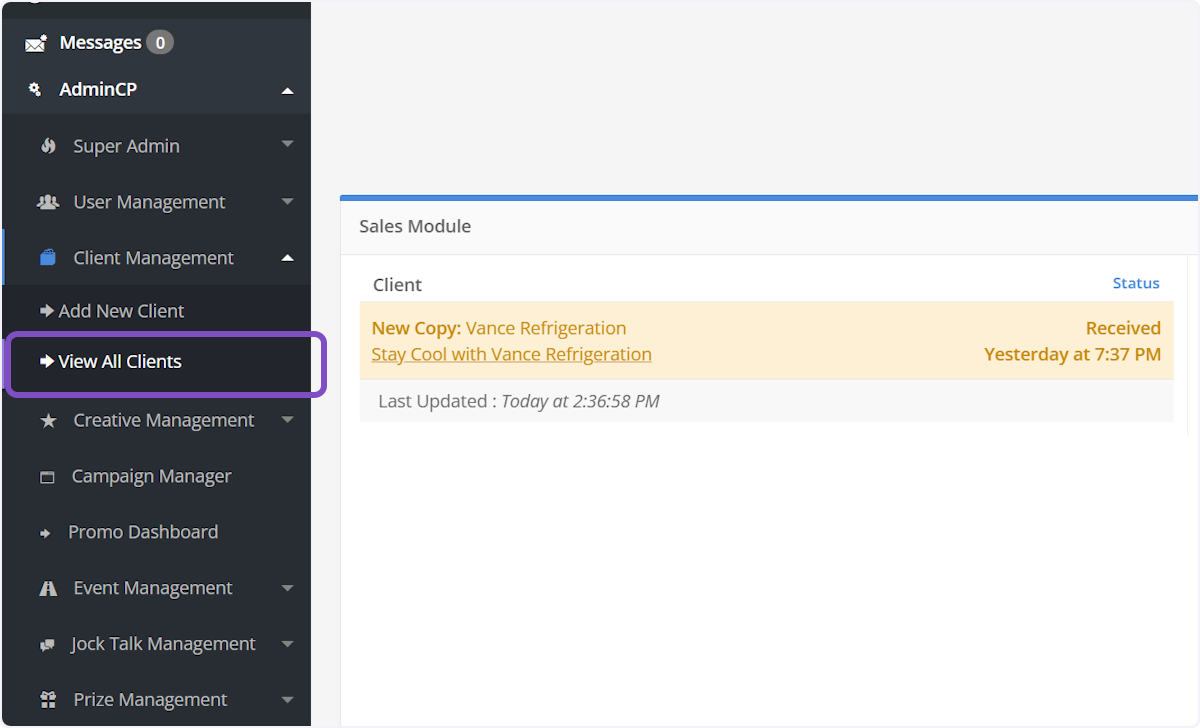Image resolution: width=1200 pixels, height=728 pixels.
Task: Click the AdminCP gears icon
Action: [x=35, y=90]
